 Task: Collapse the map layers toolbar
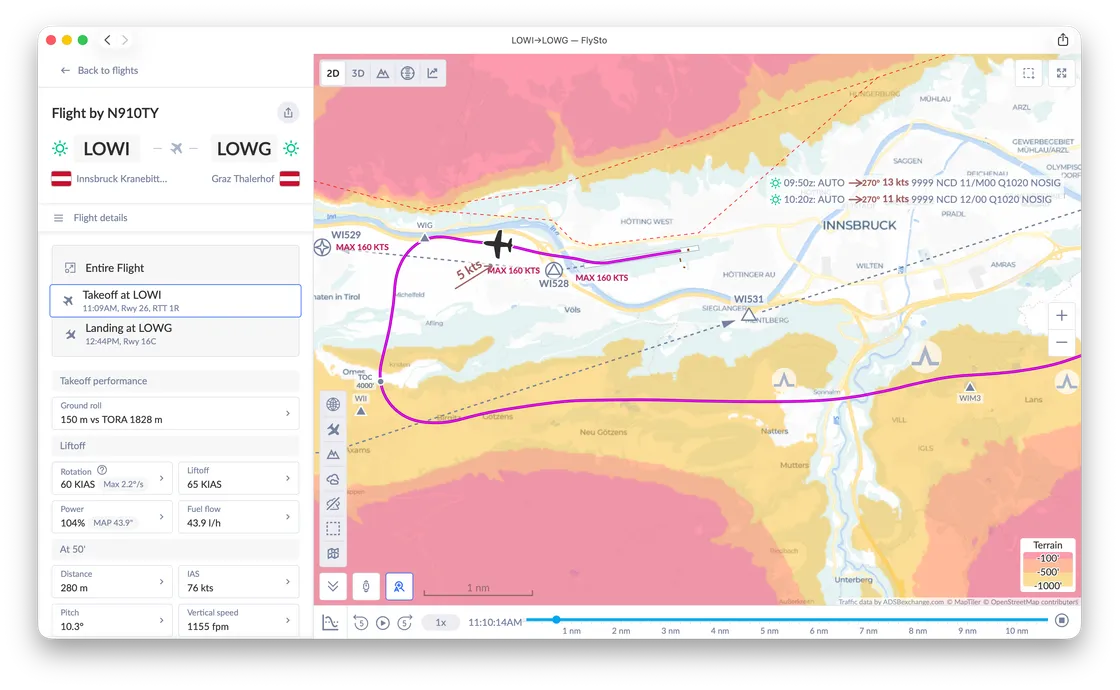[x=333, y=586]
